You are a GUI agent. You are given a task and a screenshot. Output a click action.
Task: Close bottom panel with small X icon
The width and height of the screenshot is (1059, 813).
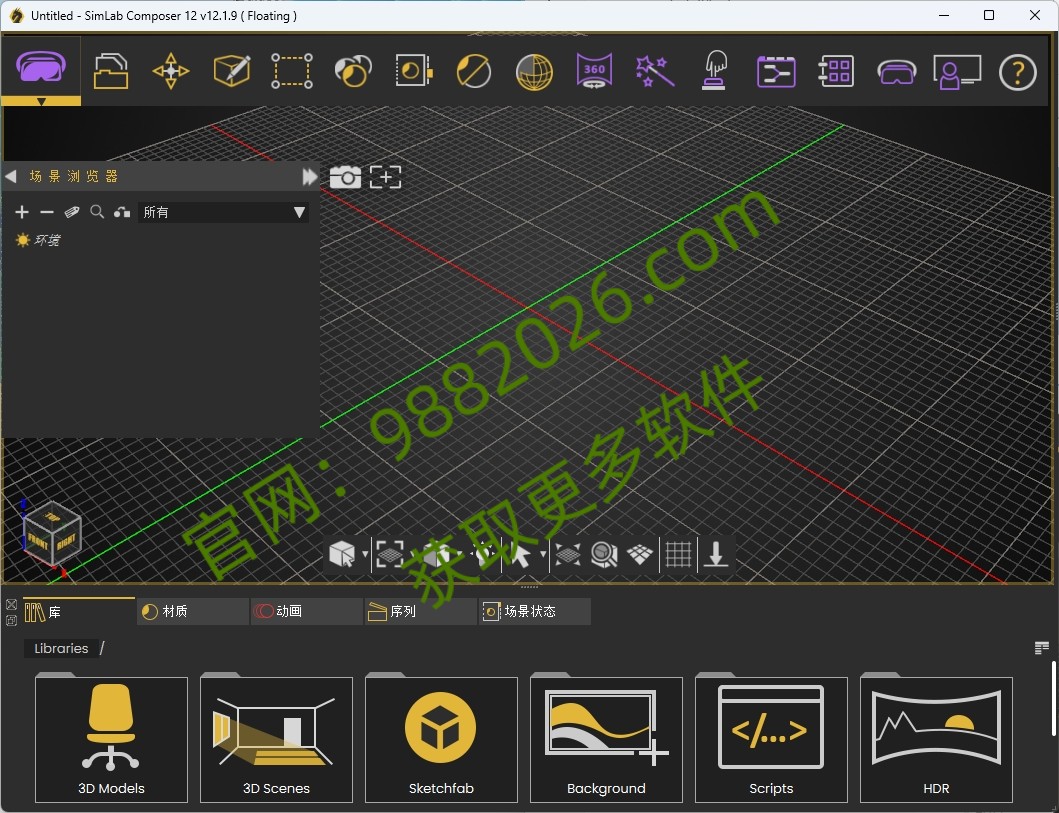11,604
